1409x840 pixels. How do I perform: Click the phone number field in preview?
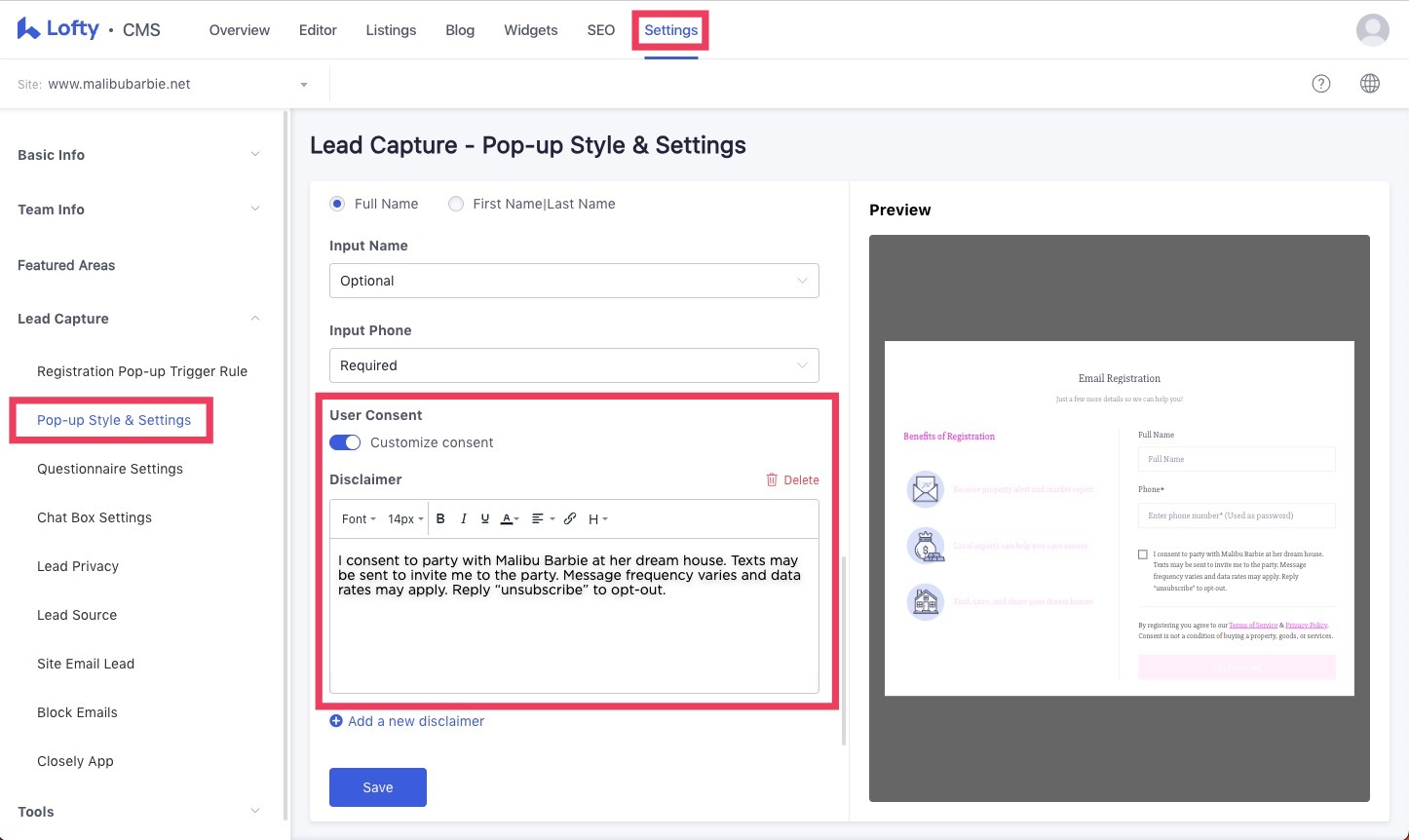point(1237,515)
